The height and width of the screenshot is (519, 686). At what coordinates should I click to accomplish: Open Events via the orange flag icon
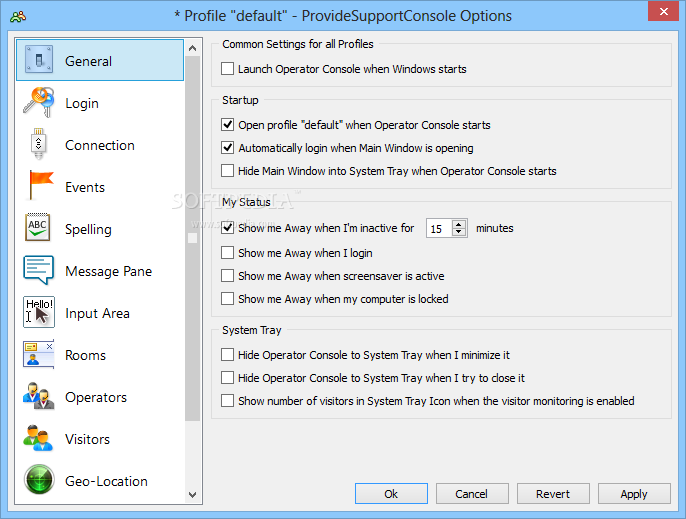[x=40, y=185]
